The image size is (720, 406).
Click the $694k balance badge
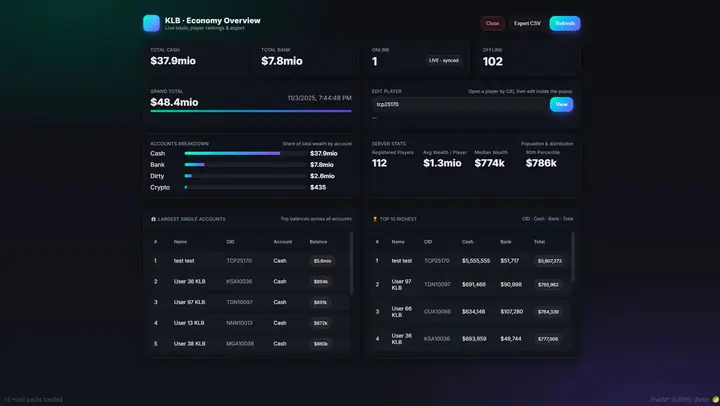click(321, 282)
